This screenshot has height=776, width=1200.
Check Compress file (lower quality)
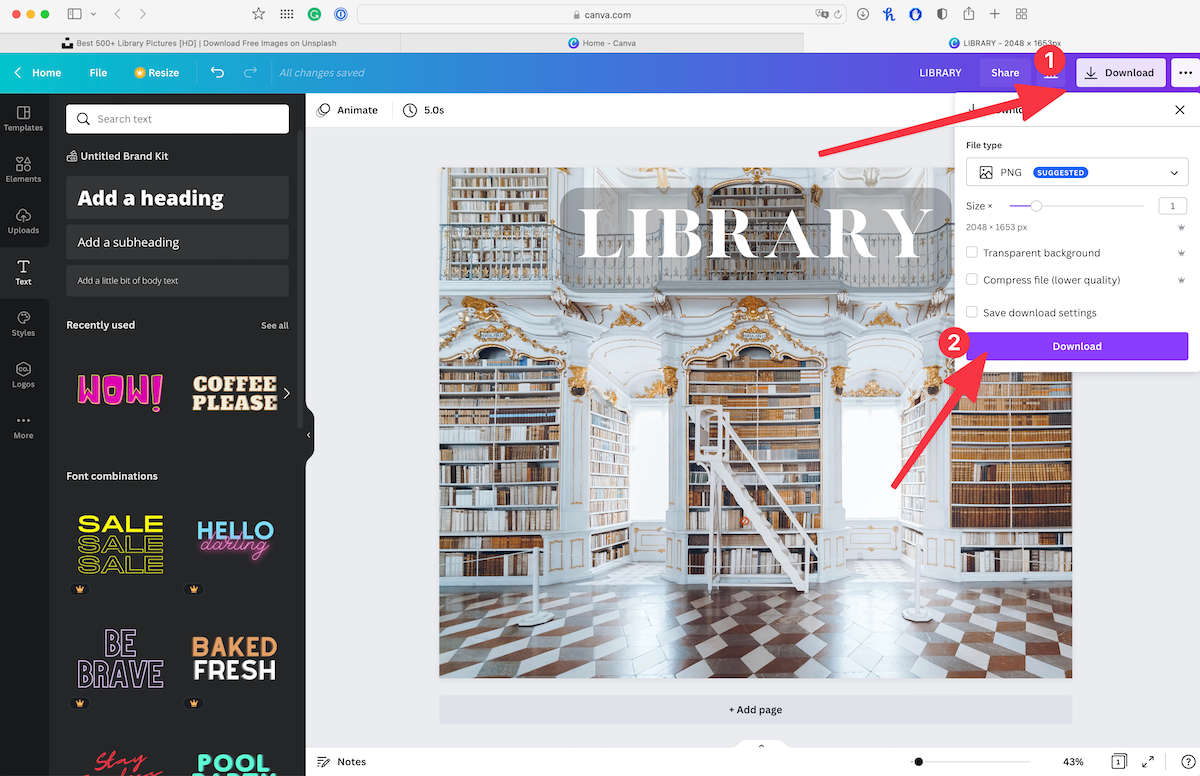(972, 280)
